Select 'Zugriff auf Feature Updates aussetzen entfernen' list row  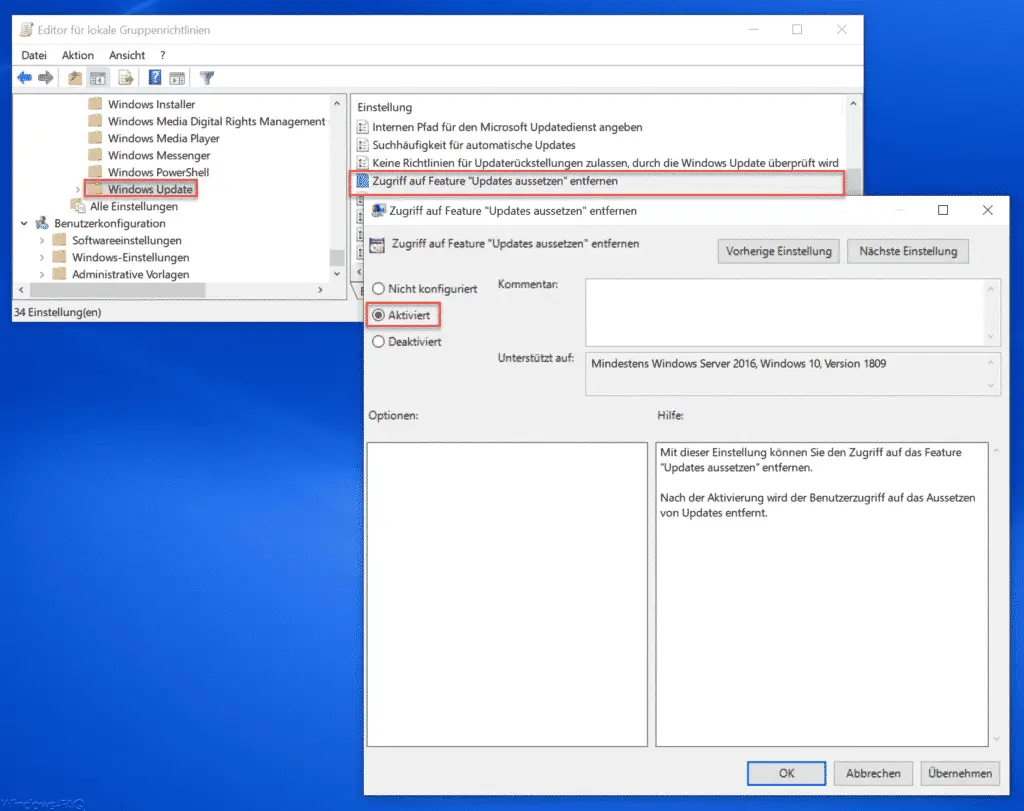597,182
